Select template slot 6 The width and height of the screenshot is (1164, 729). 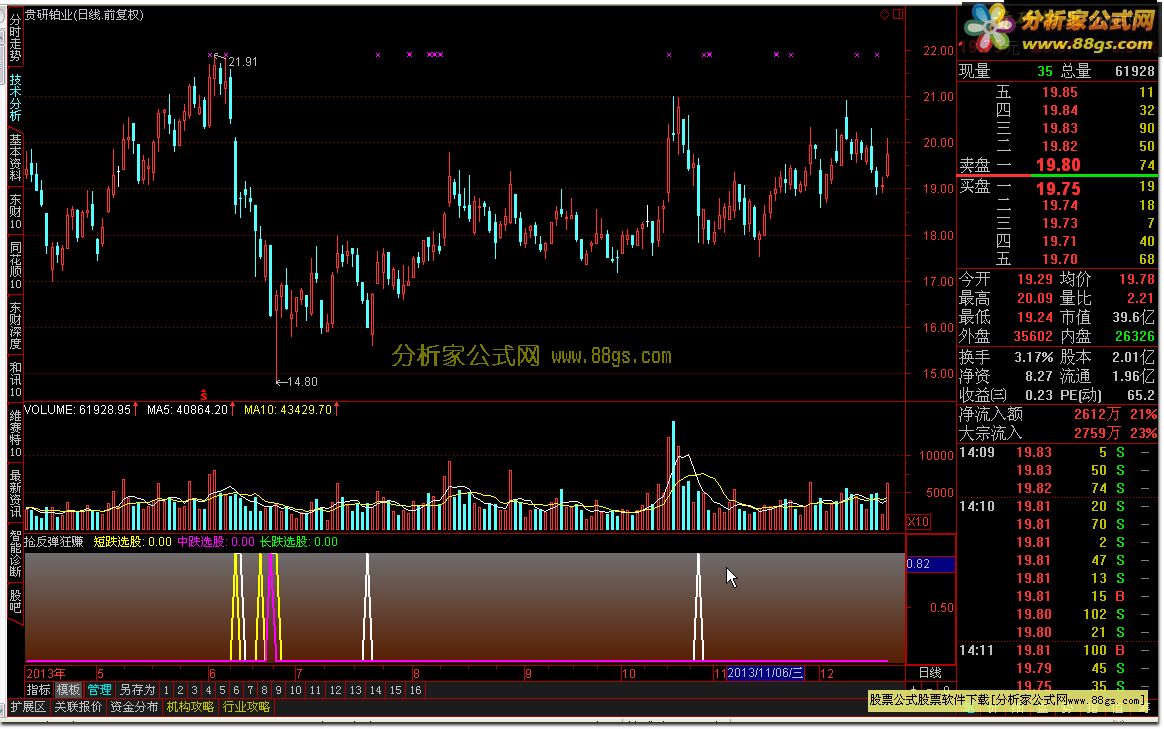coord(236,690)
